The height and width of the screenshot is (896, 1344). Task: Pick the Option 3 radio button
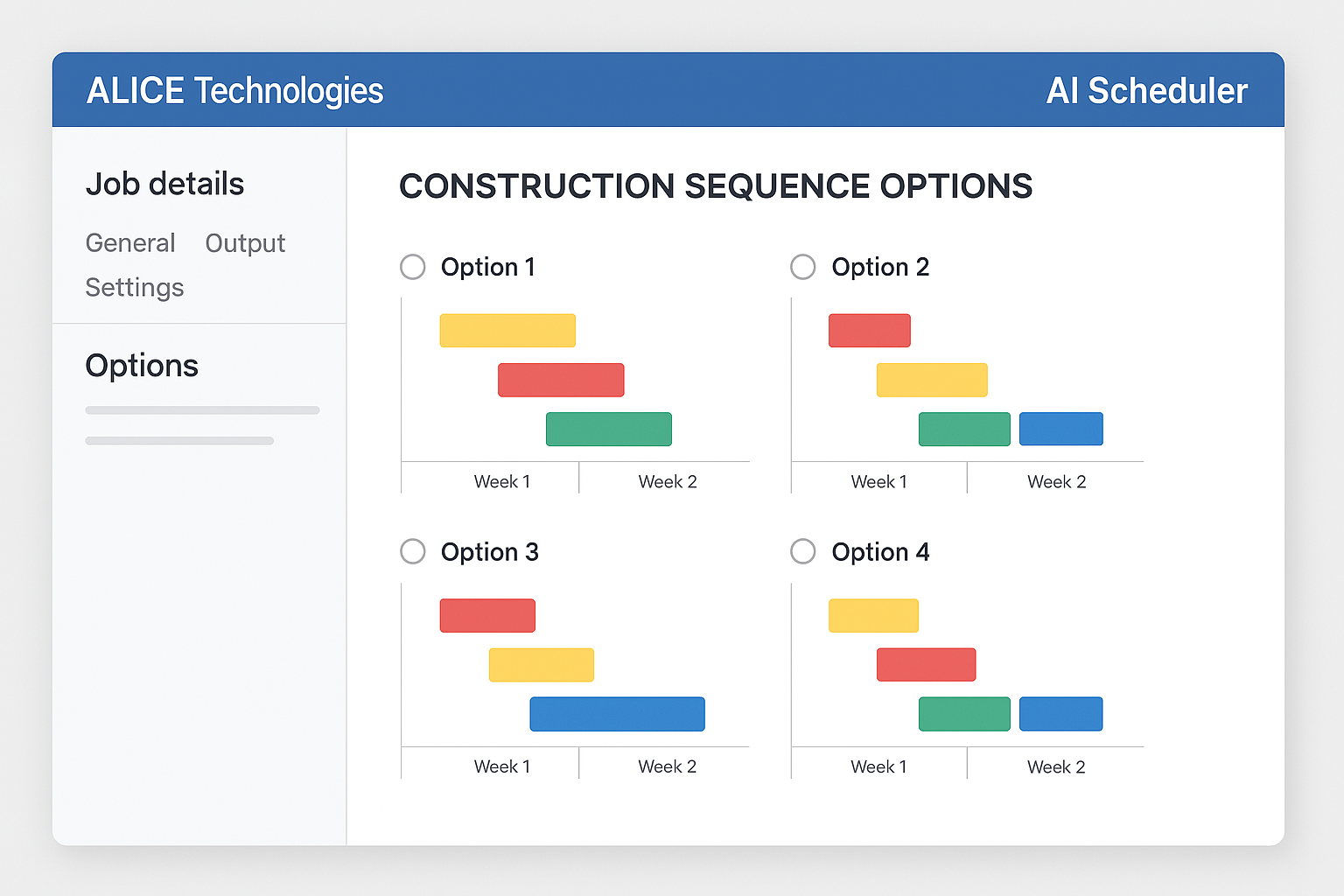click(x=413, y=551)
